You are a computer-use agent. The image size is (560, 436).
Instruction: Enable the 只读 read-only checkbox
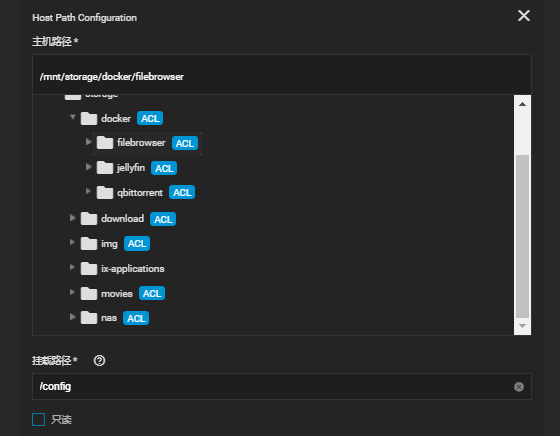[39, 420]
